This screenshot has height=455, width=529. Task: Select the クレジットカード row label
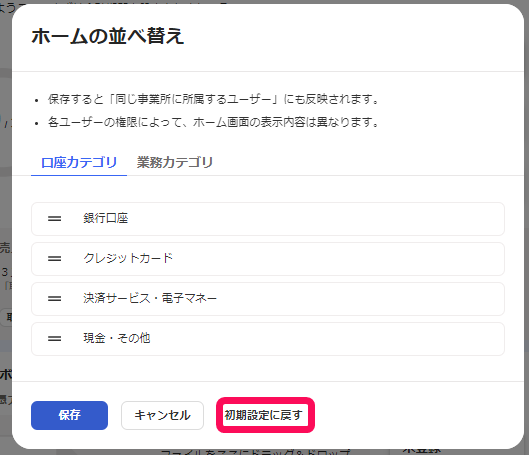[128, 258]
